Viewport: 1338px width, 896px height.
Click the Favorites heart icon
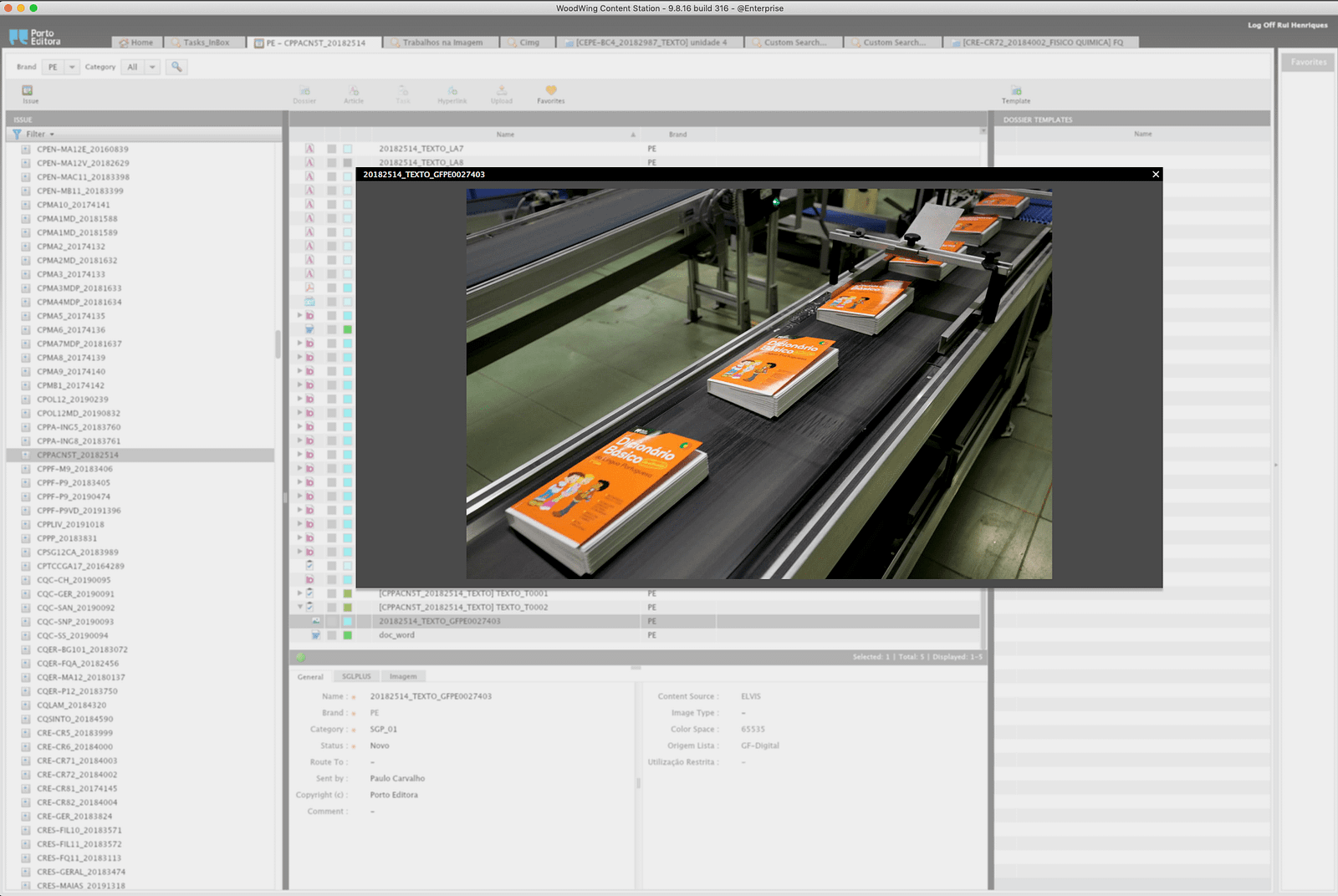(x=550, y=90)
